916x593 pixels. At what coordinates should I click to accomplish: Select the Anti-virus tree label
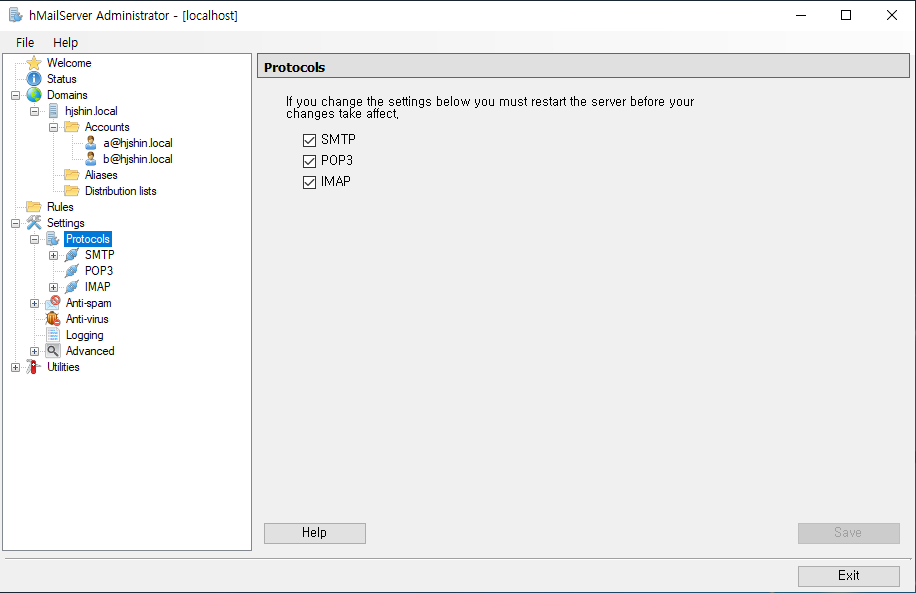coord(87,318)
